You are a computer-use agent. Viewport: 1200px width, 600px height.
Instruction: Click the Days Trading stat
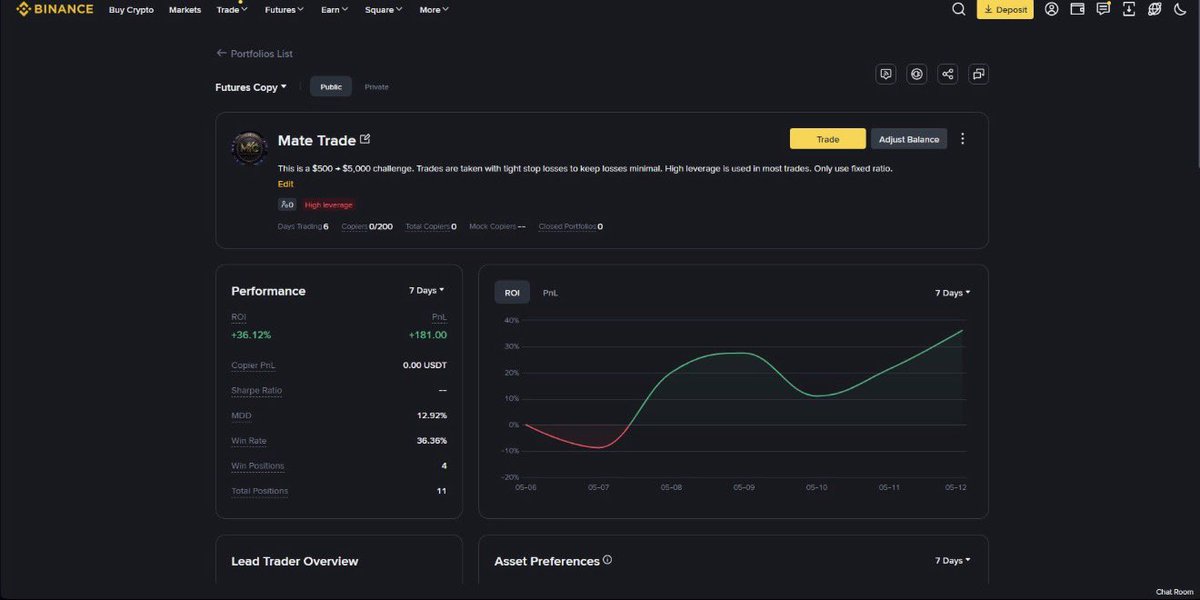coord(303,226)
